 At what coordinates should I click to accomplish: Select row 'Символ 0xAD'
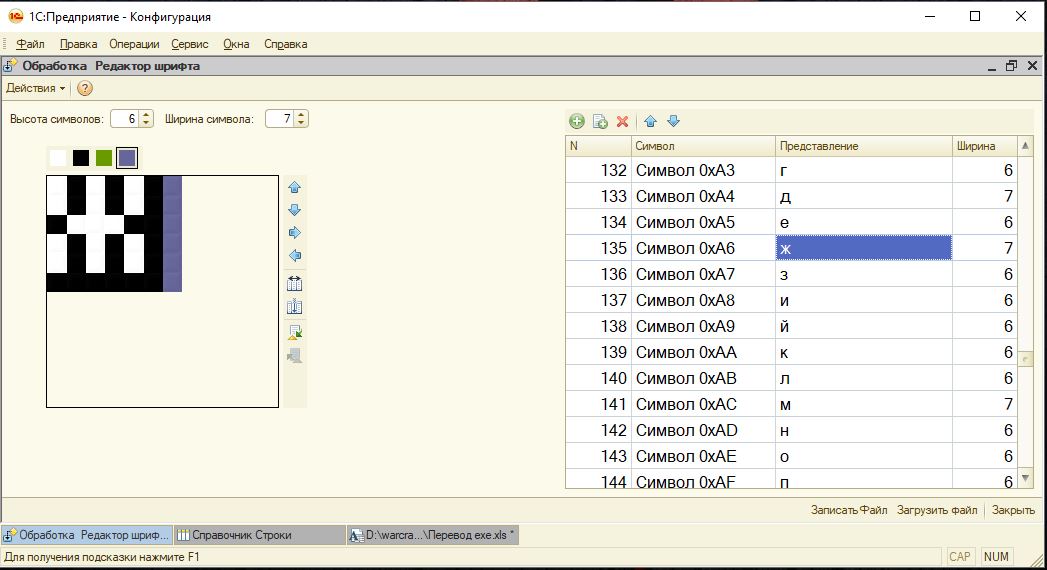(791, 431)
